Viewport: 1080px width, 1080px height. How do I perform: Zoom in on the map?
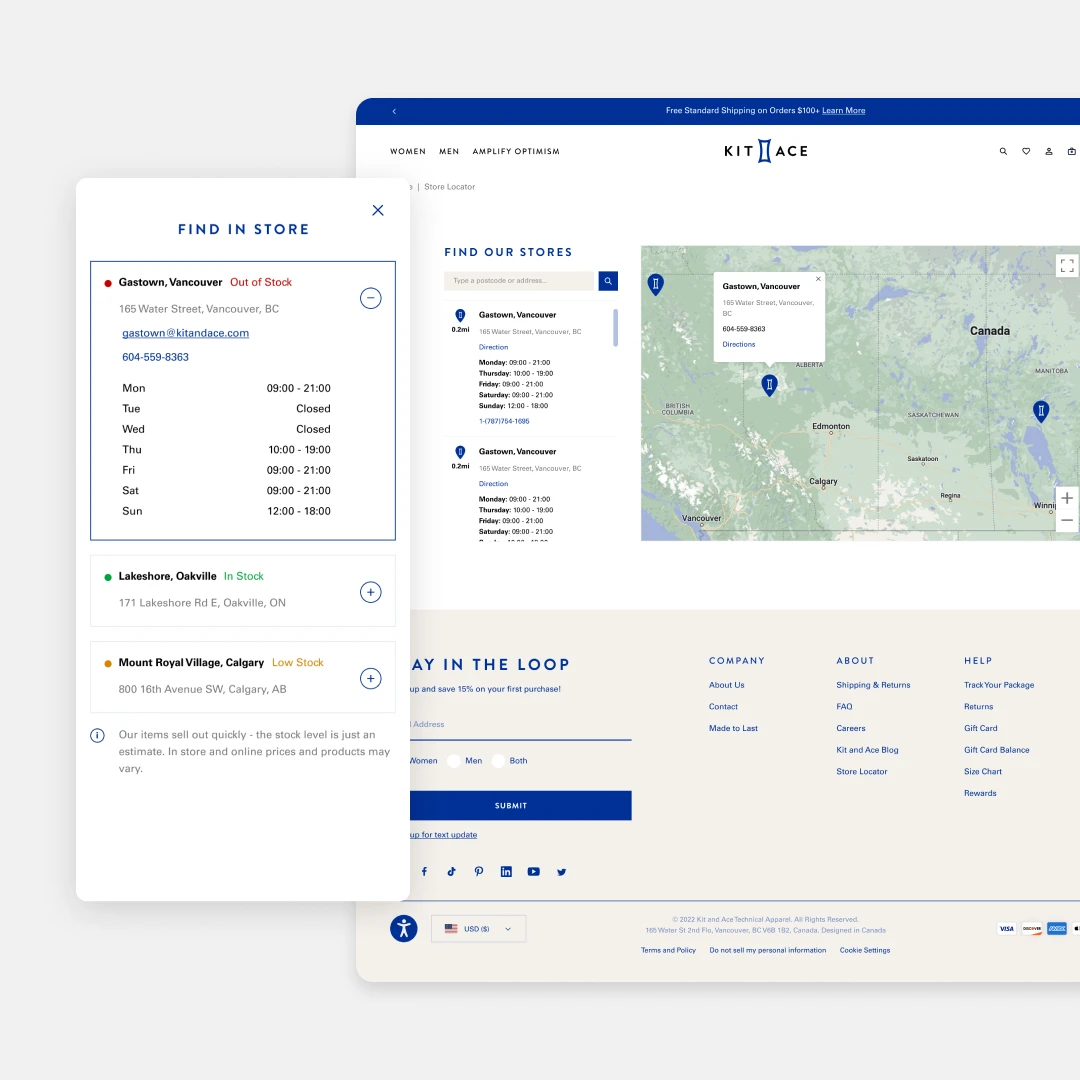[x=1067, y=498]
